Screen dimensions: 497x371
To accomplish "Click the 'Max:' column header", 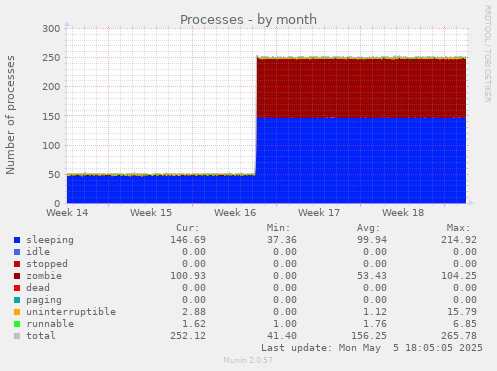I will 458,228.
